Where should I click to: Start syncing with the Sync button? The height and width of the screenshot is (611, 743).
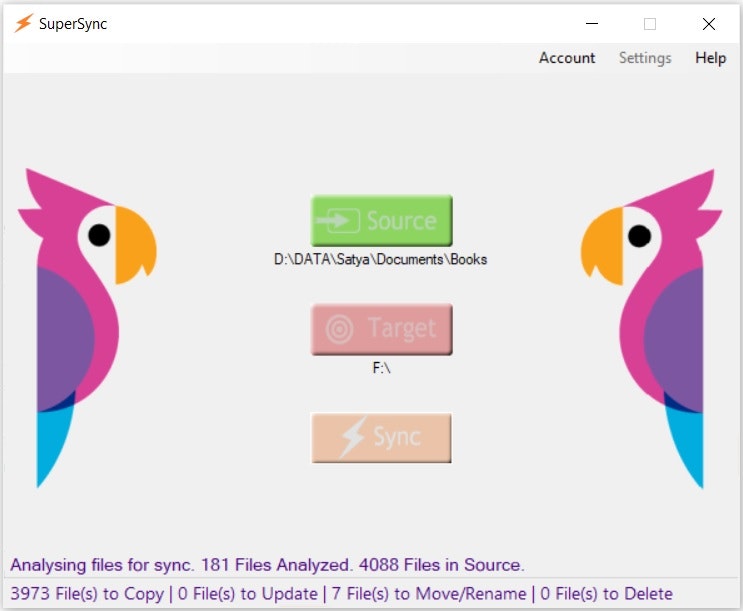pyautogui.click(x=381, y=438)
